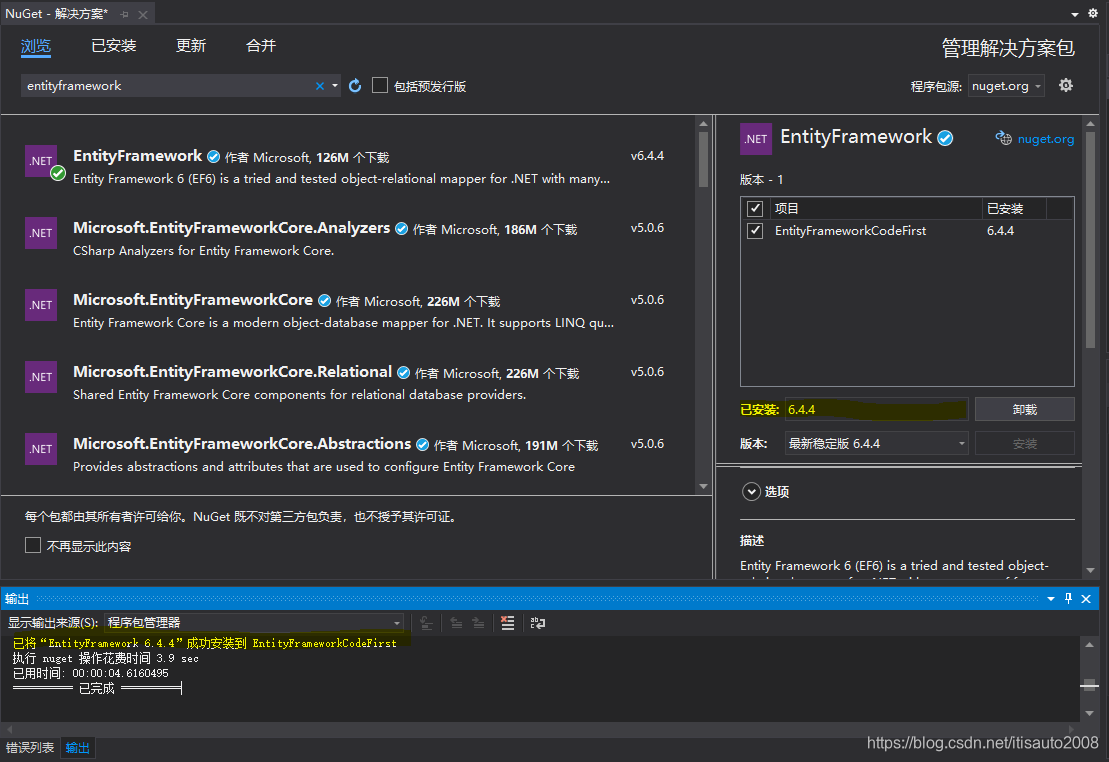Click the installed version 6.4.4 field
The height and width of the screenshot is (762, 1109).
tap(876, 410)
